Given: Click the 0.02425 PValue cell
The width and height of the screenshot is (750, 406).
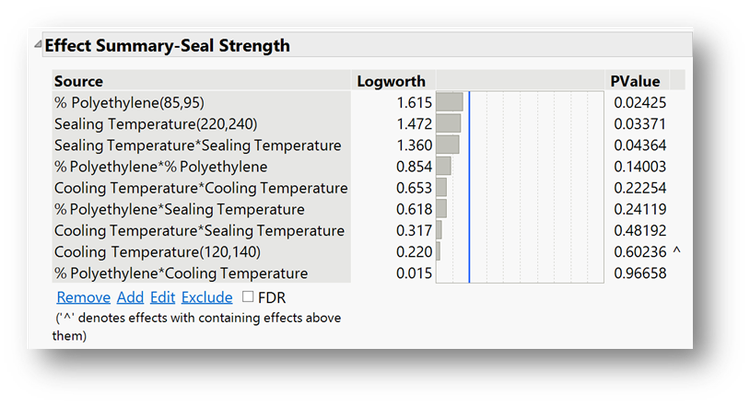Looking at the screenshot, I should point(640,102).
